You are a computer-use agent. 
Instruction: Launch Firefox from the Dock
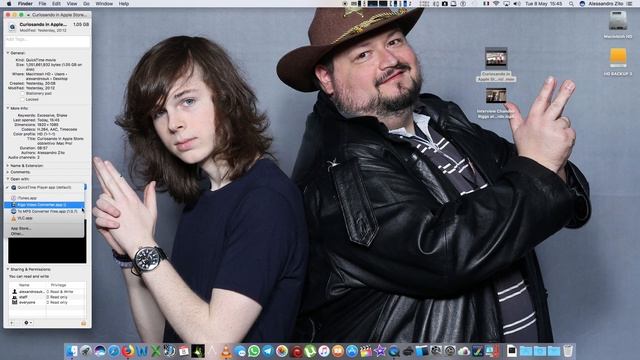pos(128,351)
